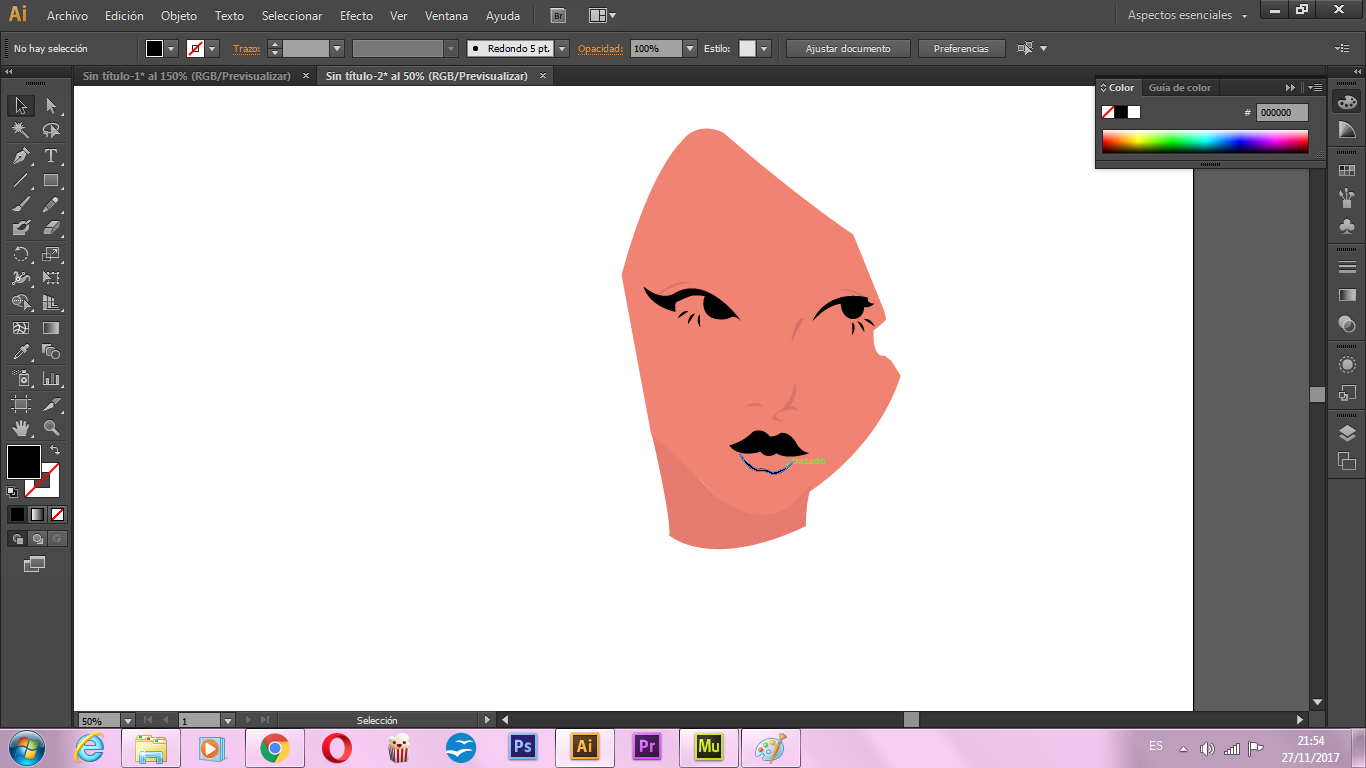
Task: Set paint type to Color
Action: [x=17, y=514]
